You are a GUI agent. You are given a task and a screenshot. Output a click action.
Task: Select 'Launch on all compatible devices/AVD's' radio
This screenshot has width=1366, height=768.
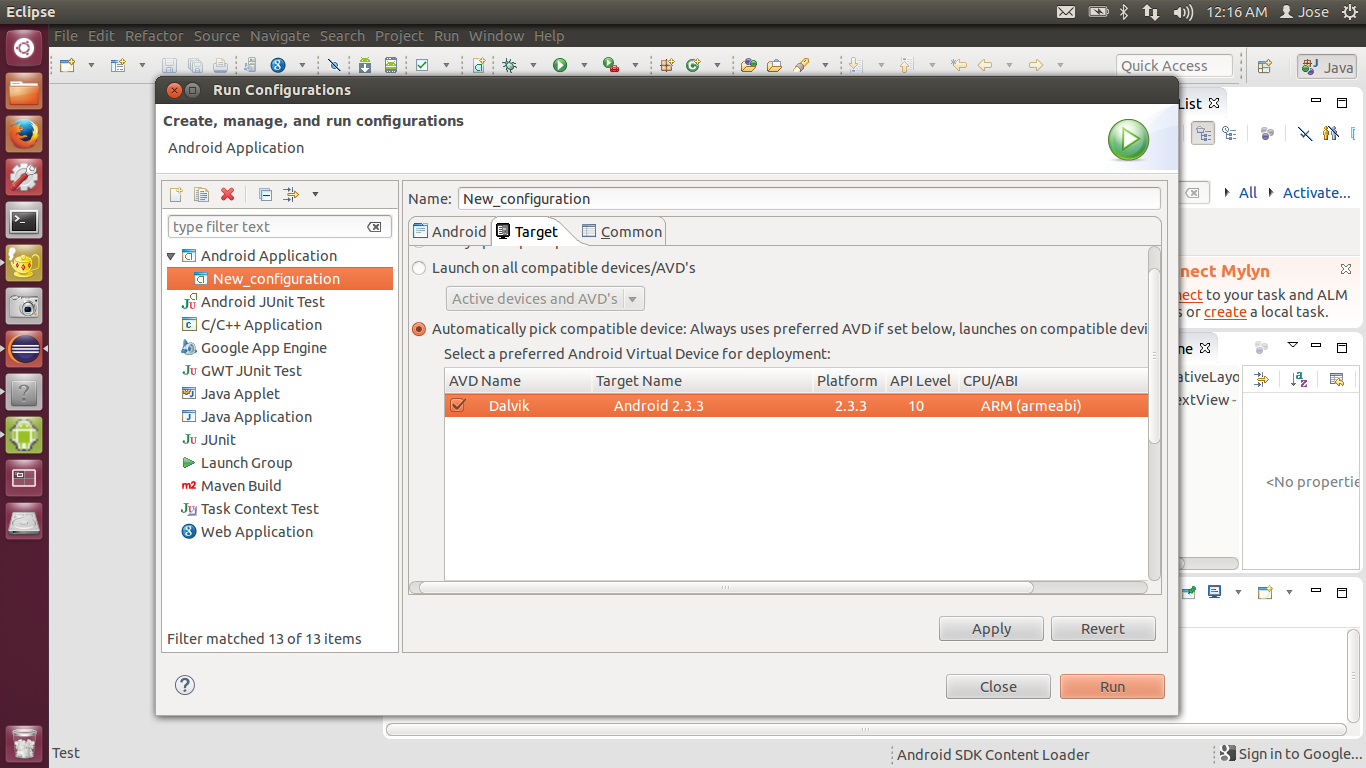[x=419, y=268]
